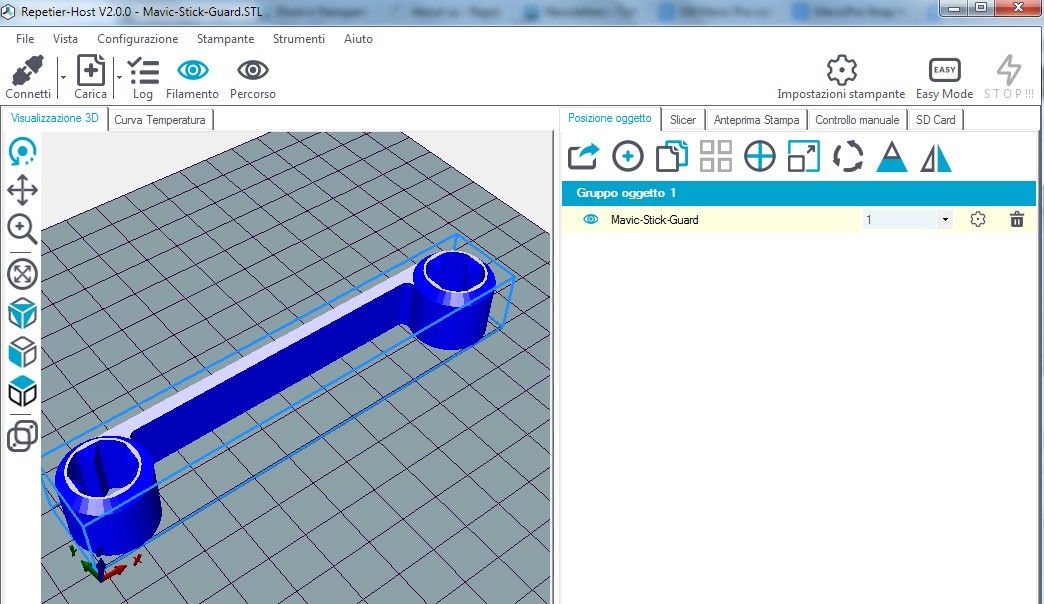Click the Carica load file icon
Viewport: 1044px width, 604px height.
pyautogui.click(x=91, y=72)
